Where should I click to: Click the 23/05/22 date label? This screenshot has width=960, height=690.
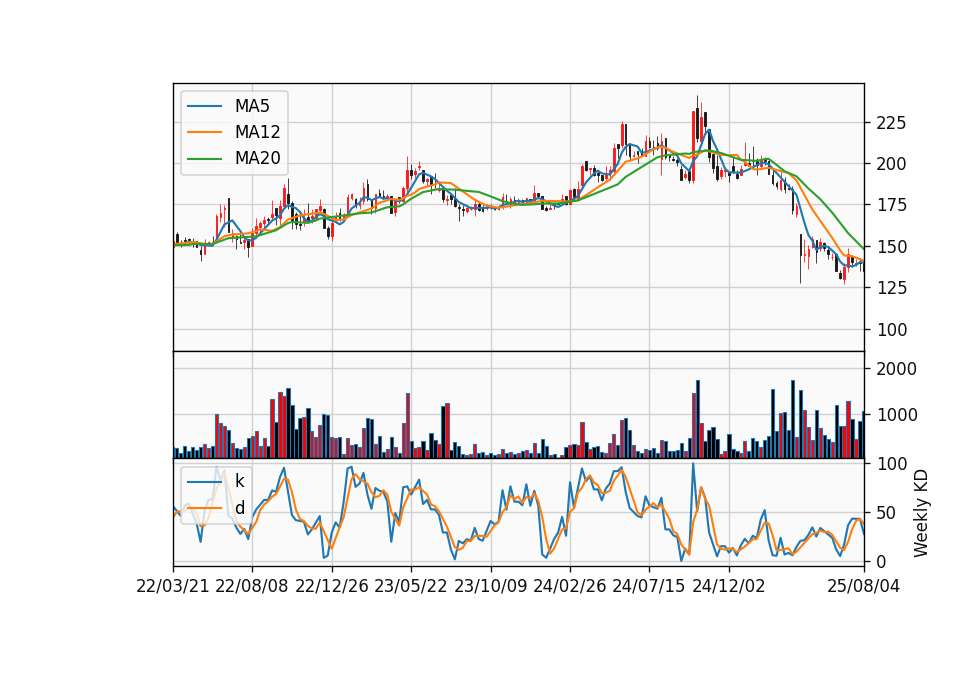pos(411,586)
